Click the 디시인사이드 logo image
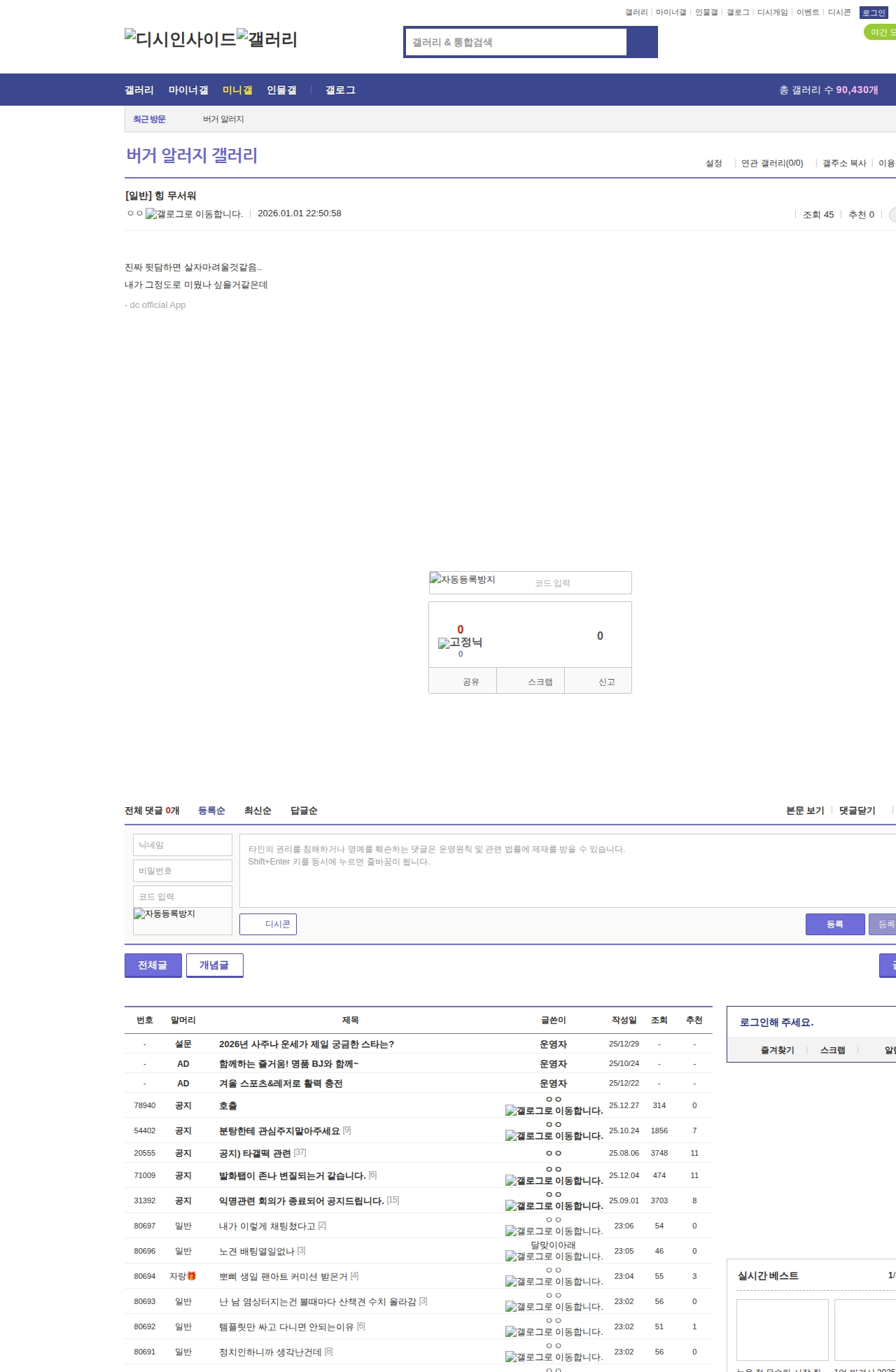The image size is (896, 1372). pyautogui.click(x=180, y=38)
